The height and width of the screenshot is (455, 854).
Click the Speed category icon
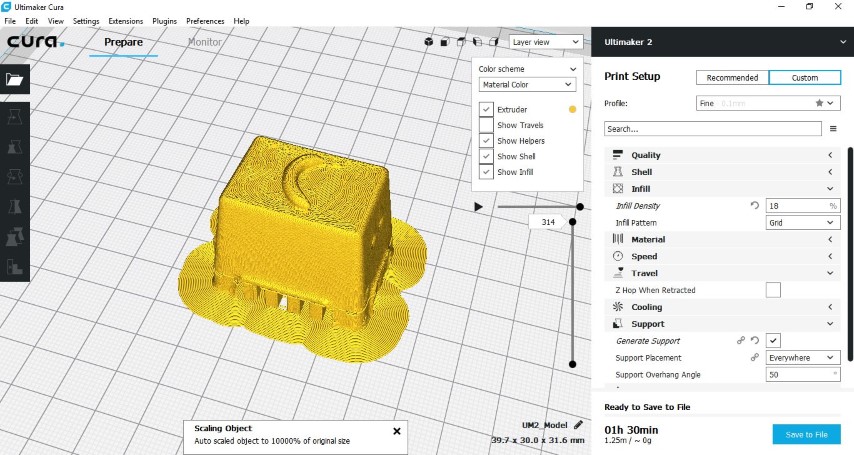coord(618,256)
